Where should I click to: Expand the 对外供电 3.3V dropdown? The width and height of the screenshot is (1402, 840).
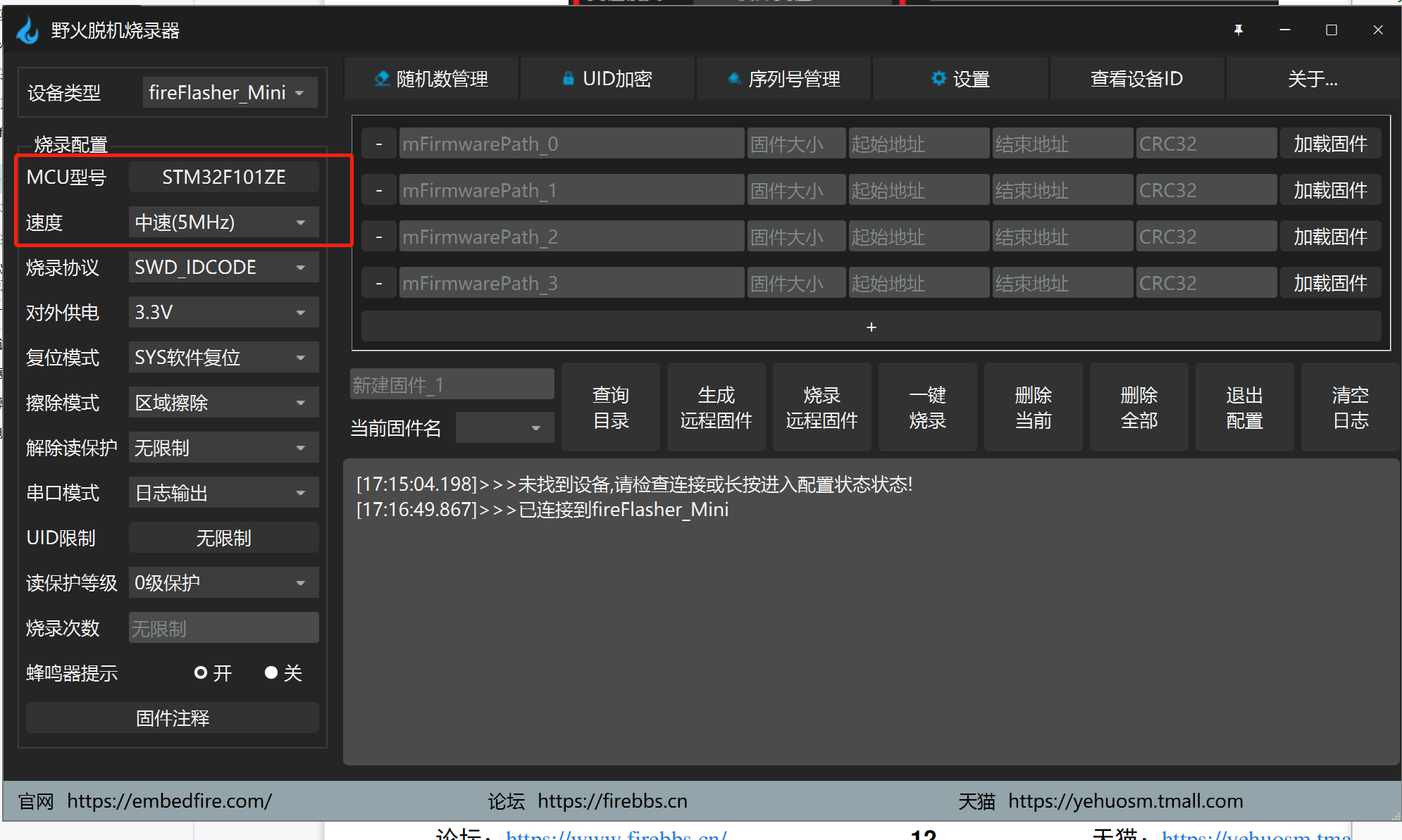[223, 312]
